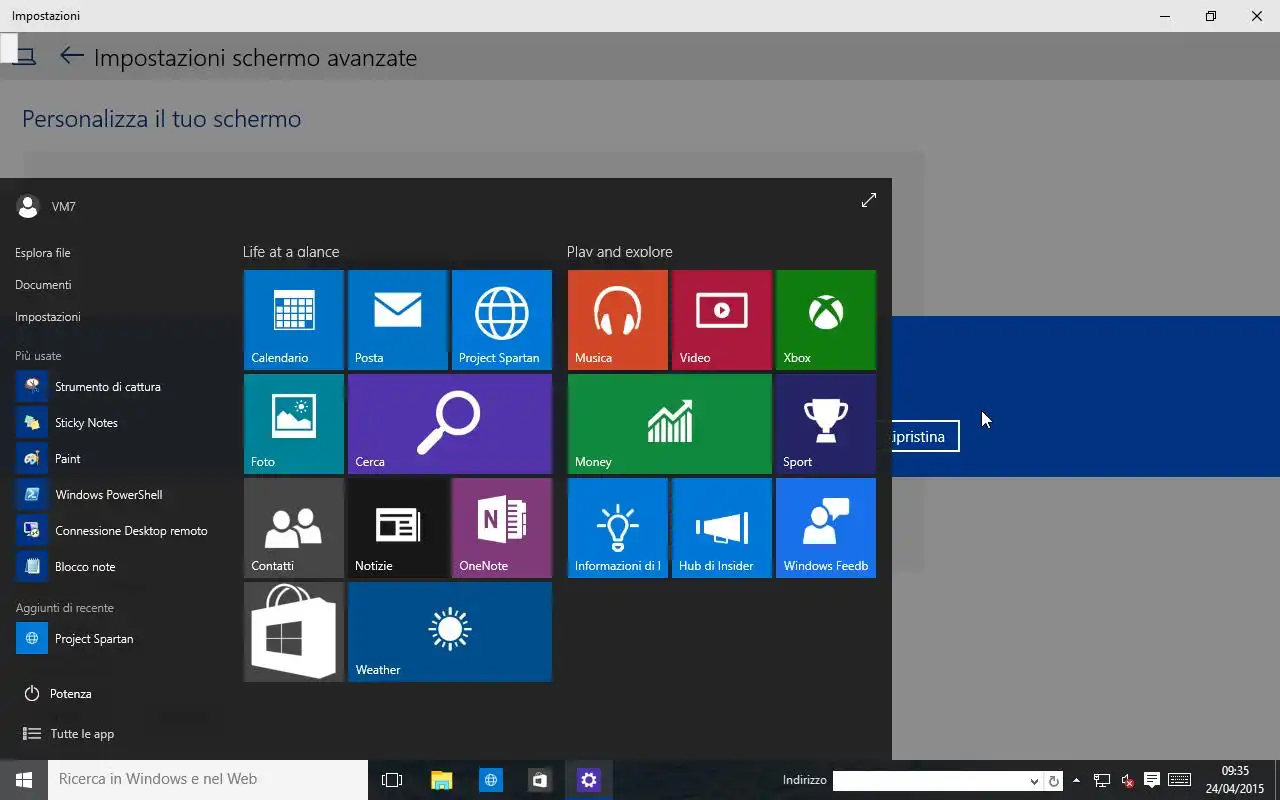
Task: Open the touch keyboard icon
Action: (1179, 780)
